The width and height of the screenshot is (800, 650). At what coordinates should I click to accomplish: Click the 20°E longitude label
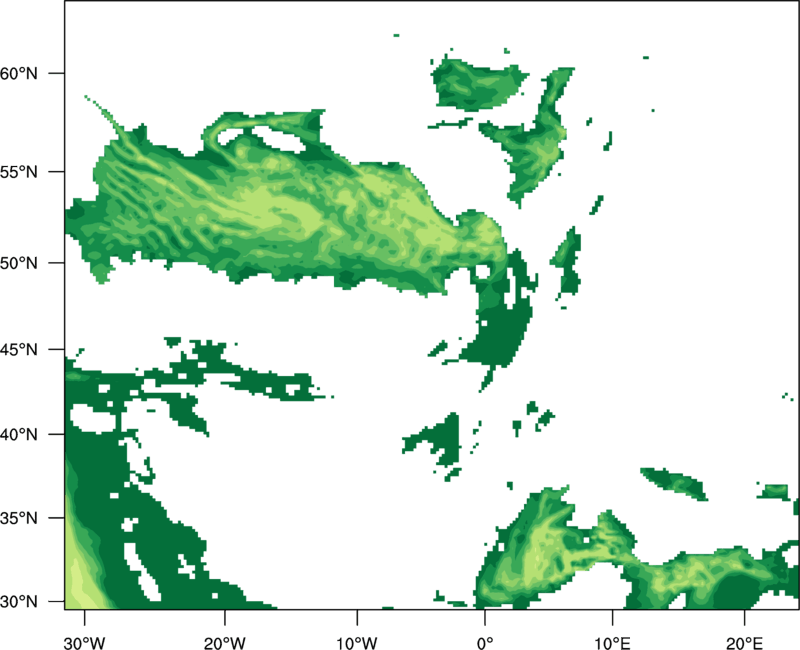pos(744,643)
